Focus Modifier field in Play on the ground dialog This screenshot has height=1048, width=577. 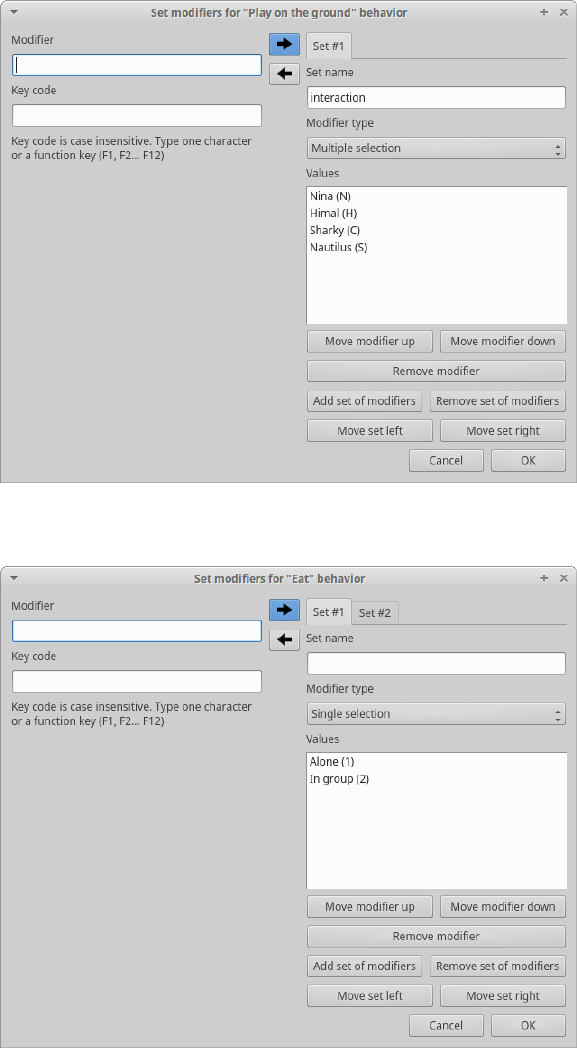[137, 65]
